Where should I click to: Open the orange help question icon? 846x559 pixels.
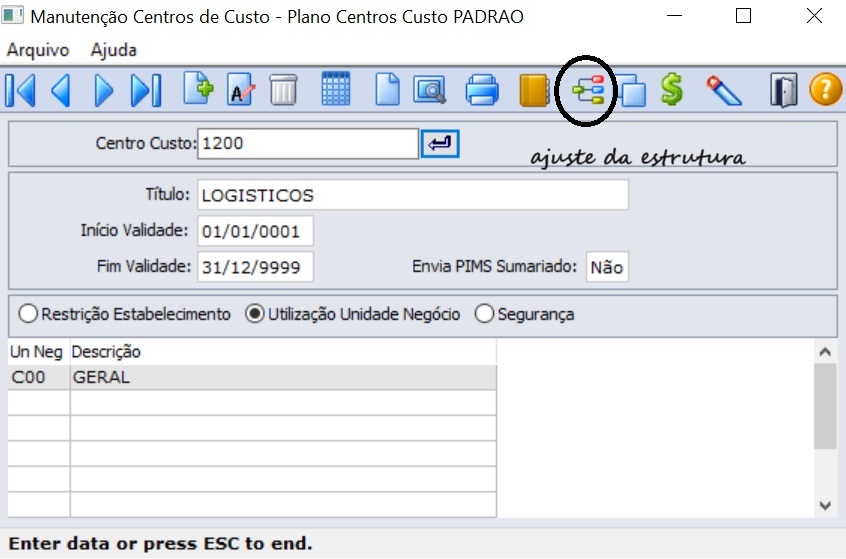825,90
